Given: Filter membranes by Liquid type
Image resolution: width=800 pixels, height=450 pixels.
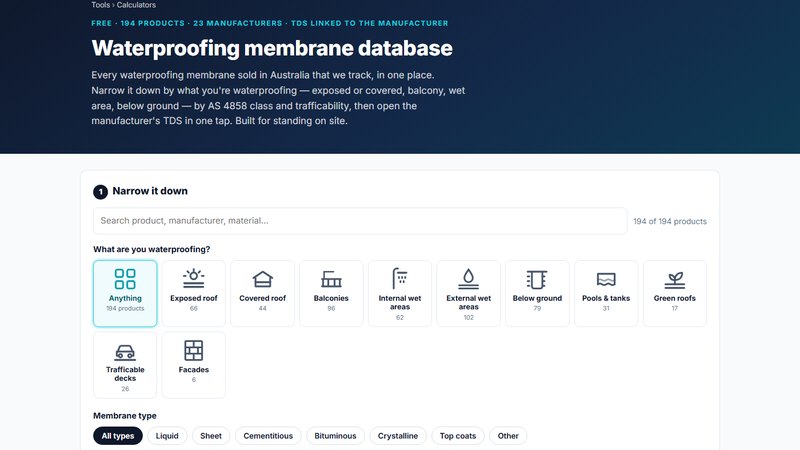Looking at the screenshot, I should point(167,436).
